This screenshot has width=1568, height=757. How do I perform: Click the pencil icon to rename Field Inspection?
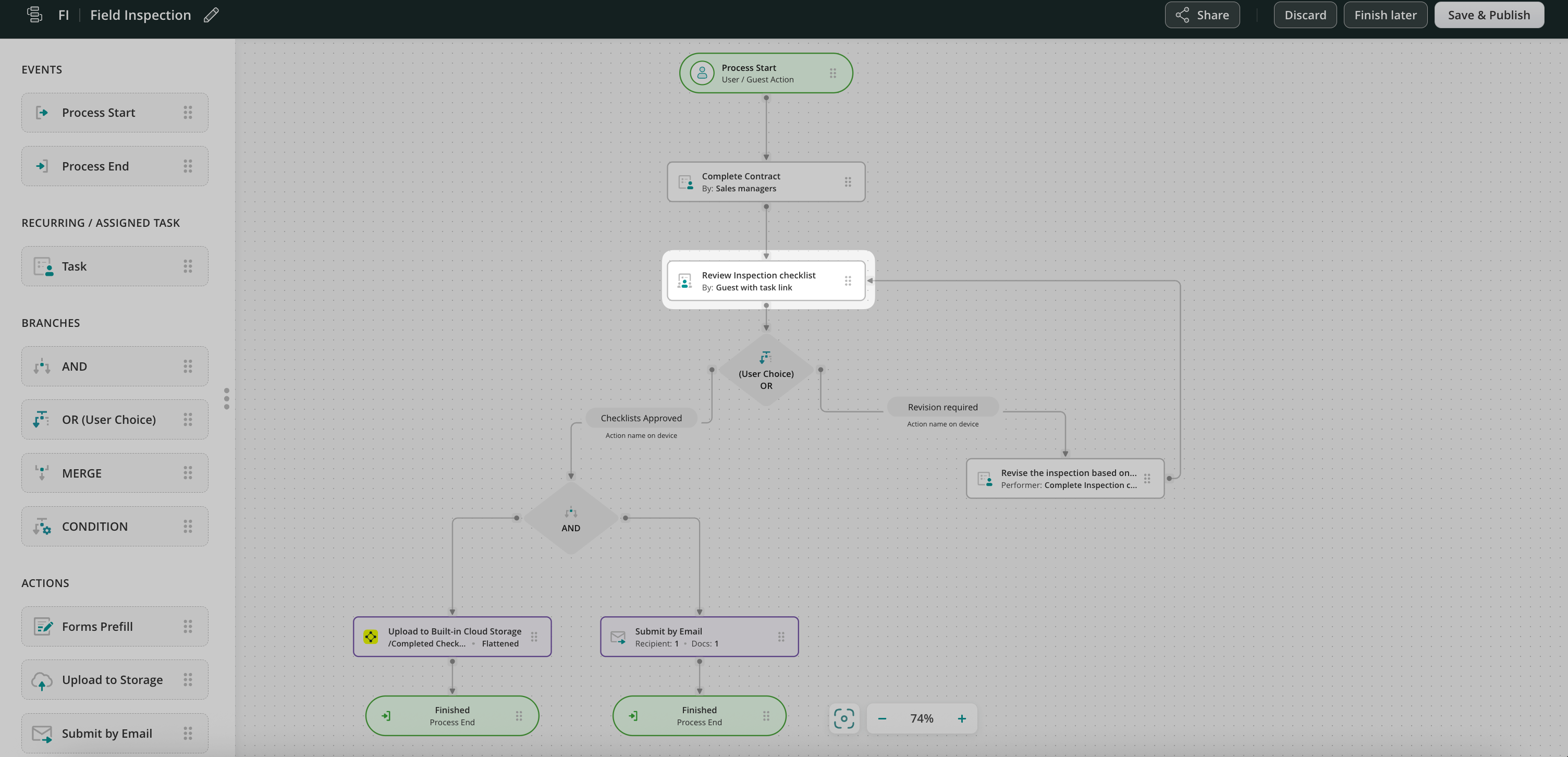click(211, 15)
